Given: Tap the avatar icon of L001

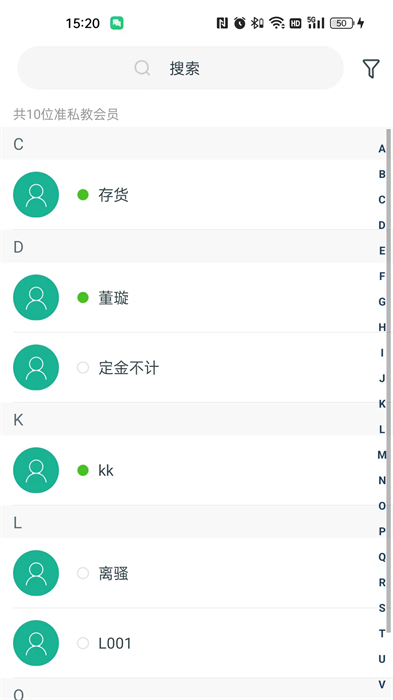Looking at the screenshot, I should [36, 643].
